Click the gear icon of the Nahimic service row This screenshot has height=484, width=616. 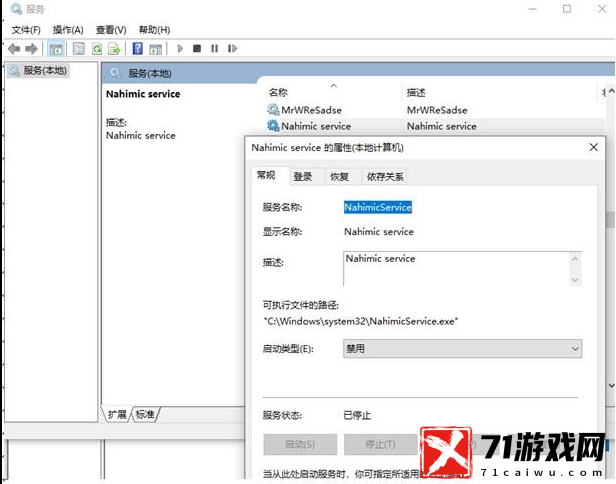point(273,126)
